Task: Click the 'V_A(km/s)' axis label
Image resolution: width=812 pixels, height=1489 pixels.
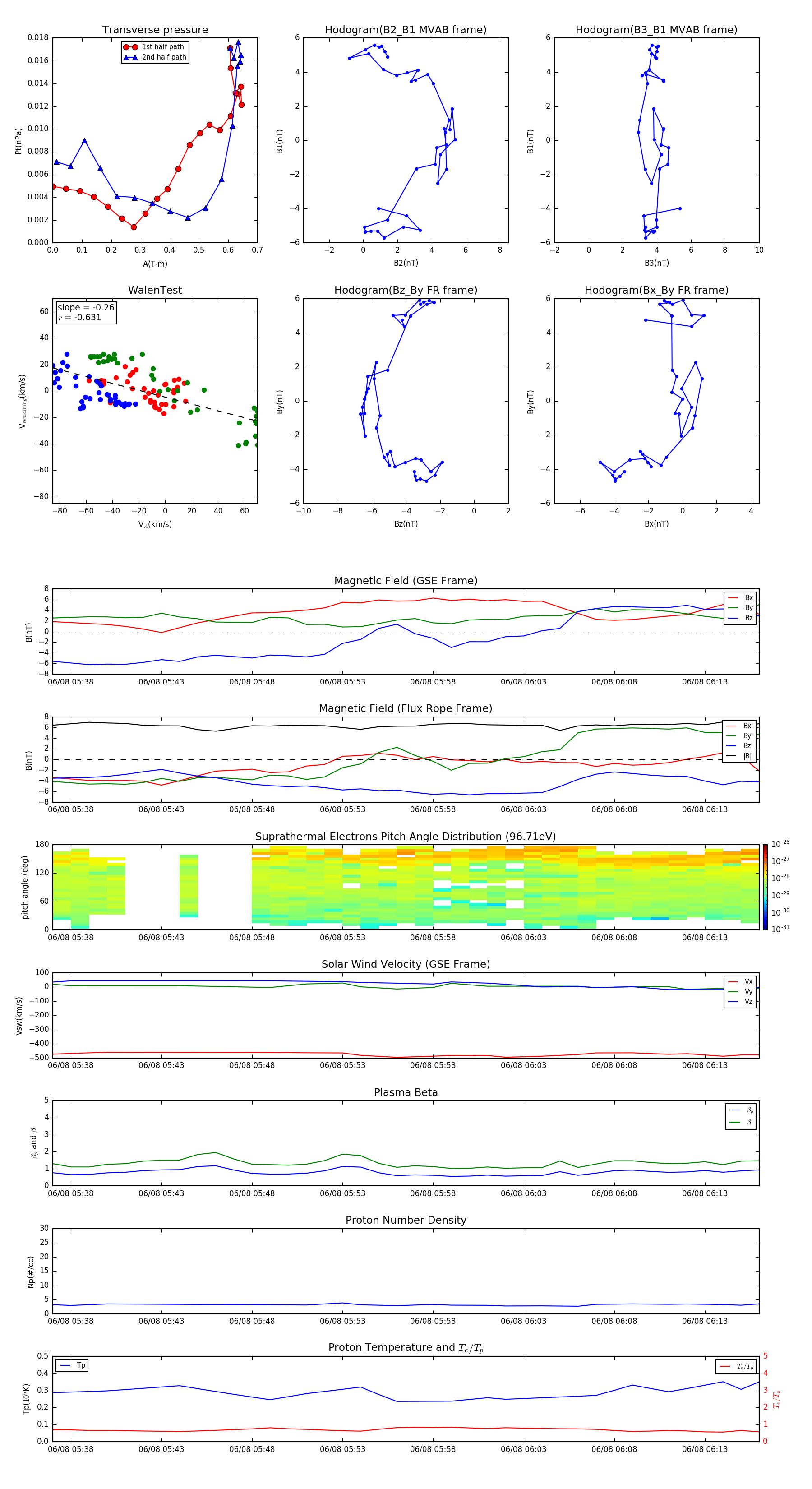Action: point(155,524)
